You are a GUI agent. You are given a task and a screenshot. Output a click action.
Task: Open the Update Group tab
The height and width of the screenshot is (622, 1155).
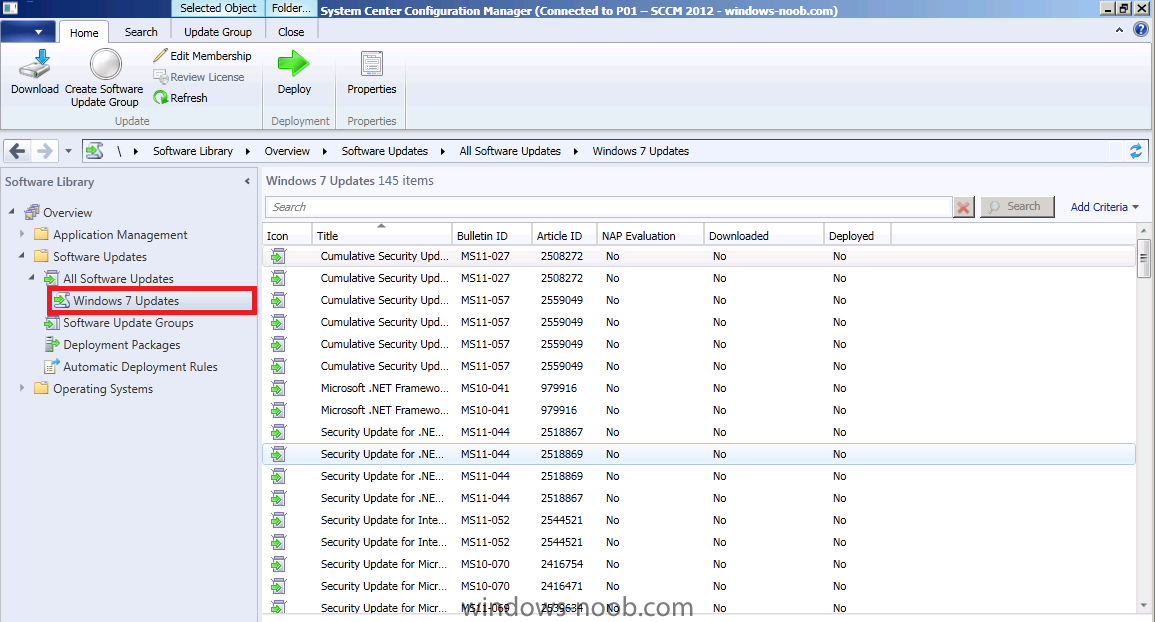point(218,32)
